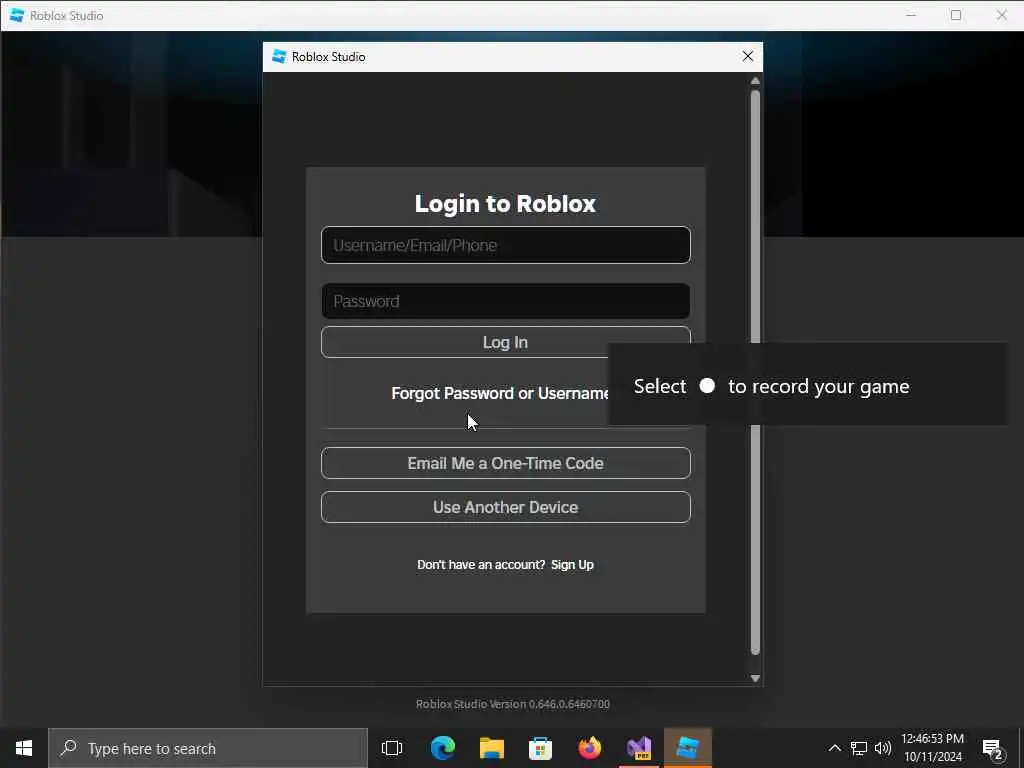Click the Log In button

pyautogui.click(x=505, y=342)
